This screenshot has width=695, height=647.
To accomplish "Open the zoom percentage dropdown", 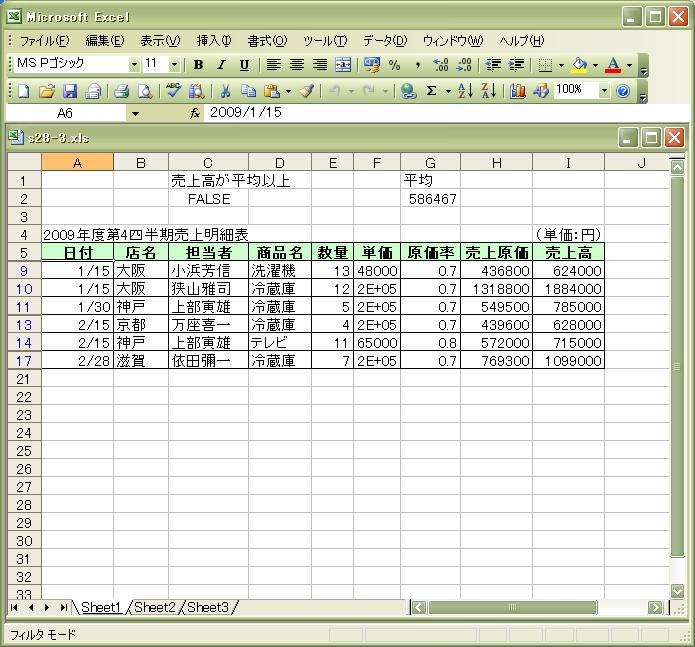I will [x=604, y=91].
